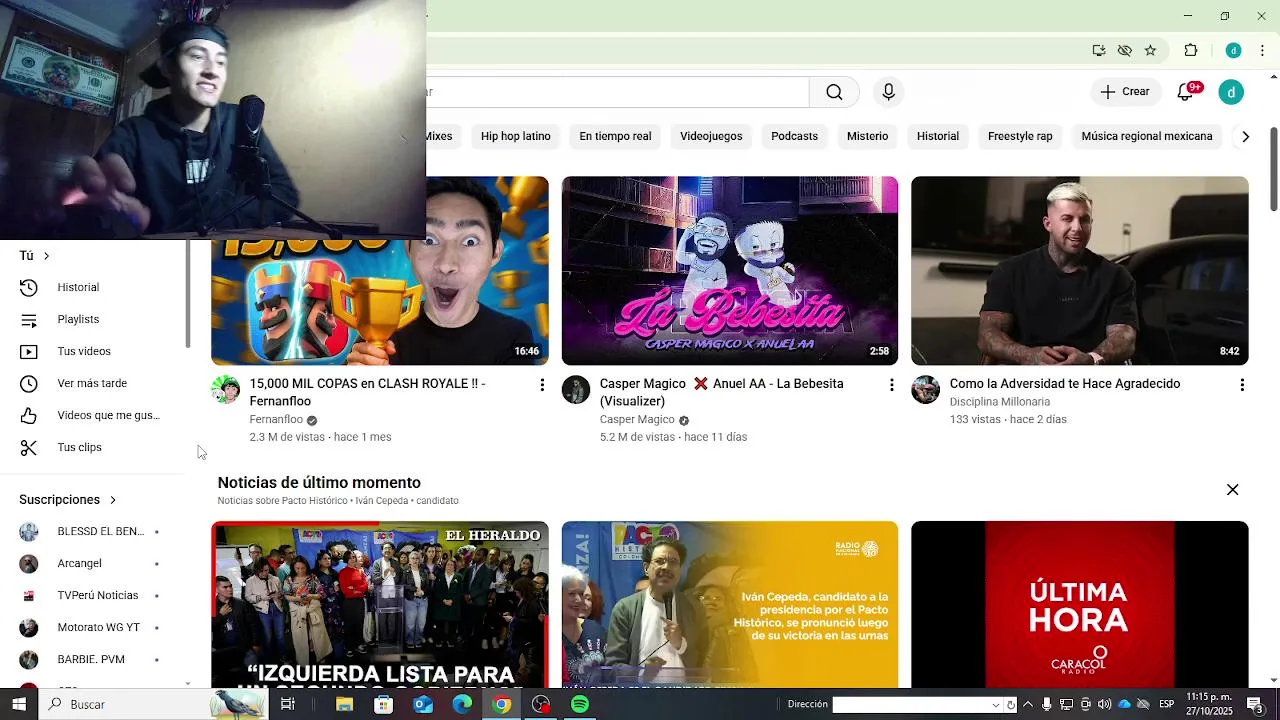This screenshot has width=1280, height=720.
Task: Click the page vertical scrollbar
Action: (1274, 170)
